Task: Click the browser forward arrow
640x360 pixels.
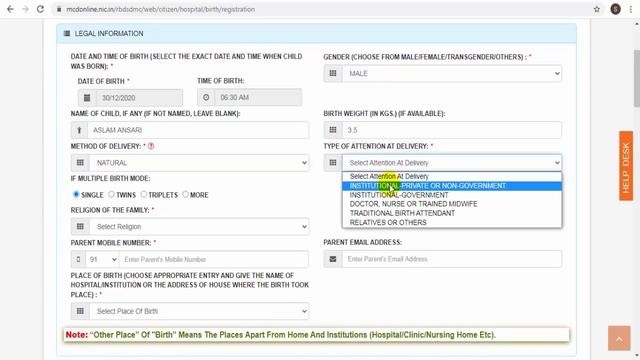Action: click(25, 9)
